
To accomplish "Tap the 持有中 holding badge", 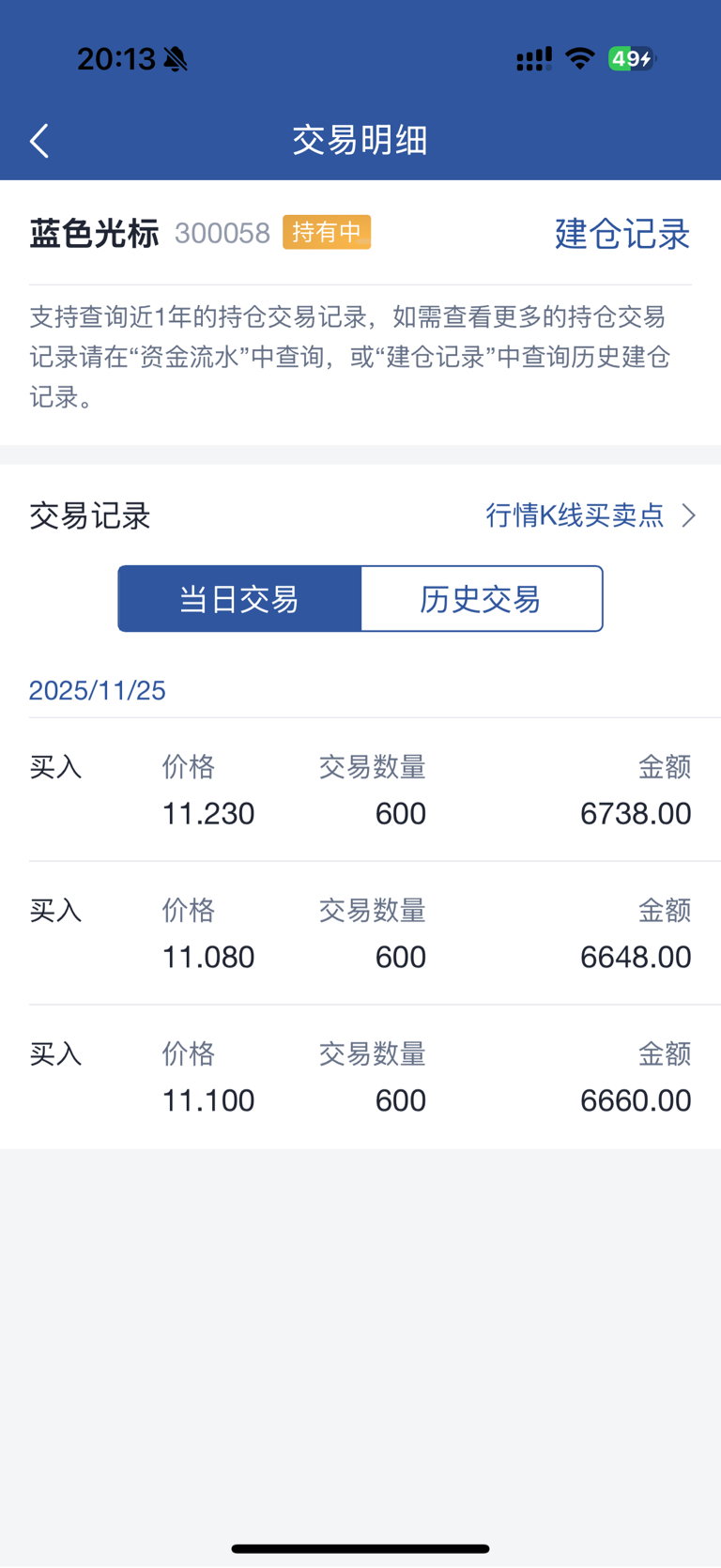I will [327, 232].
